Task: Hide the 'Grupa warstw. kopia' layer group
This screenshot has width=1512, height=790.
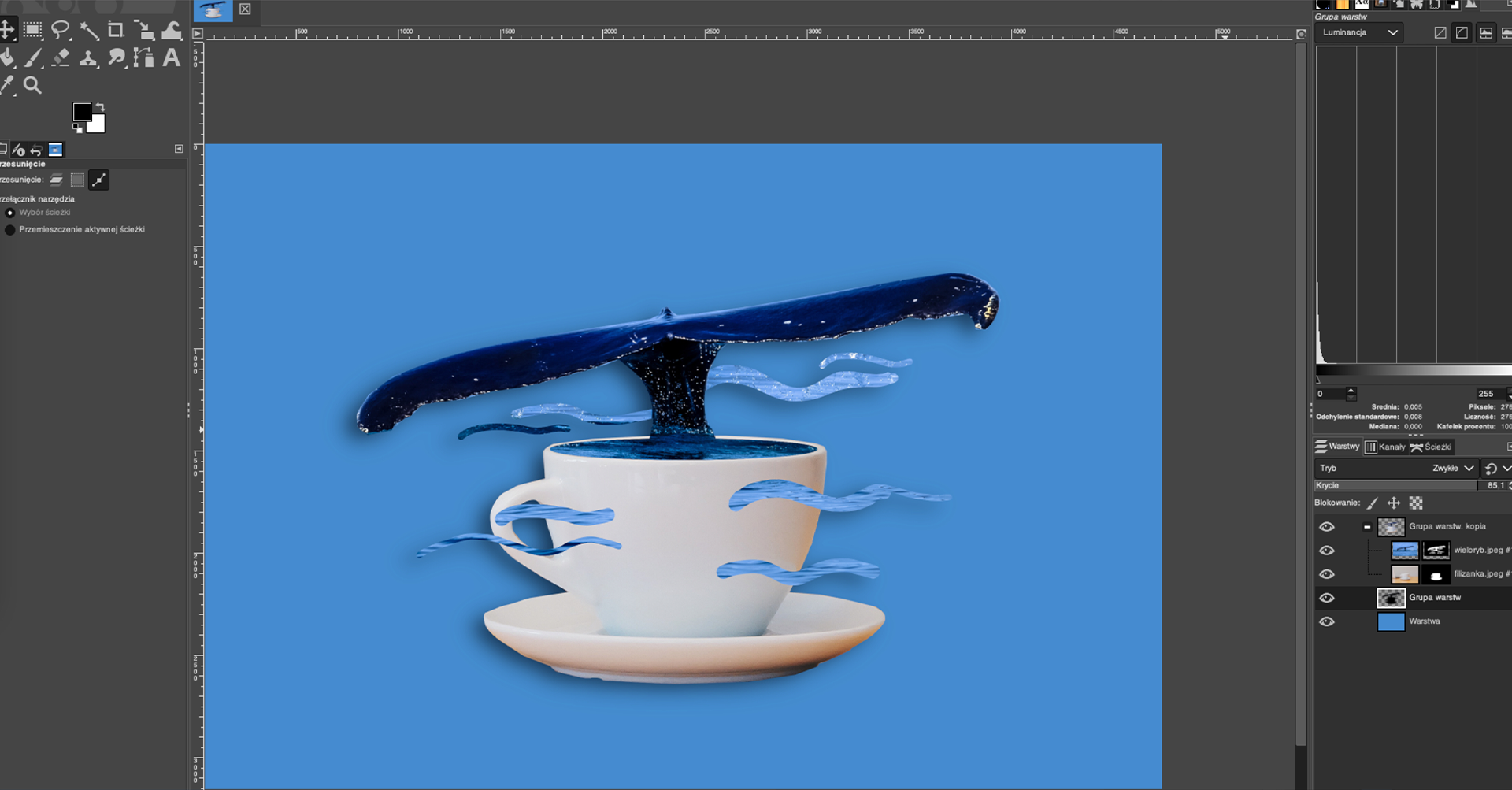Action: click(1327, 527)
